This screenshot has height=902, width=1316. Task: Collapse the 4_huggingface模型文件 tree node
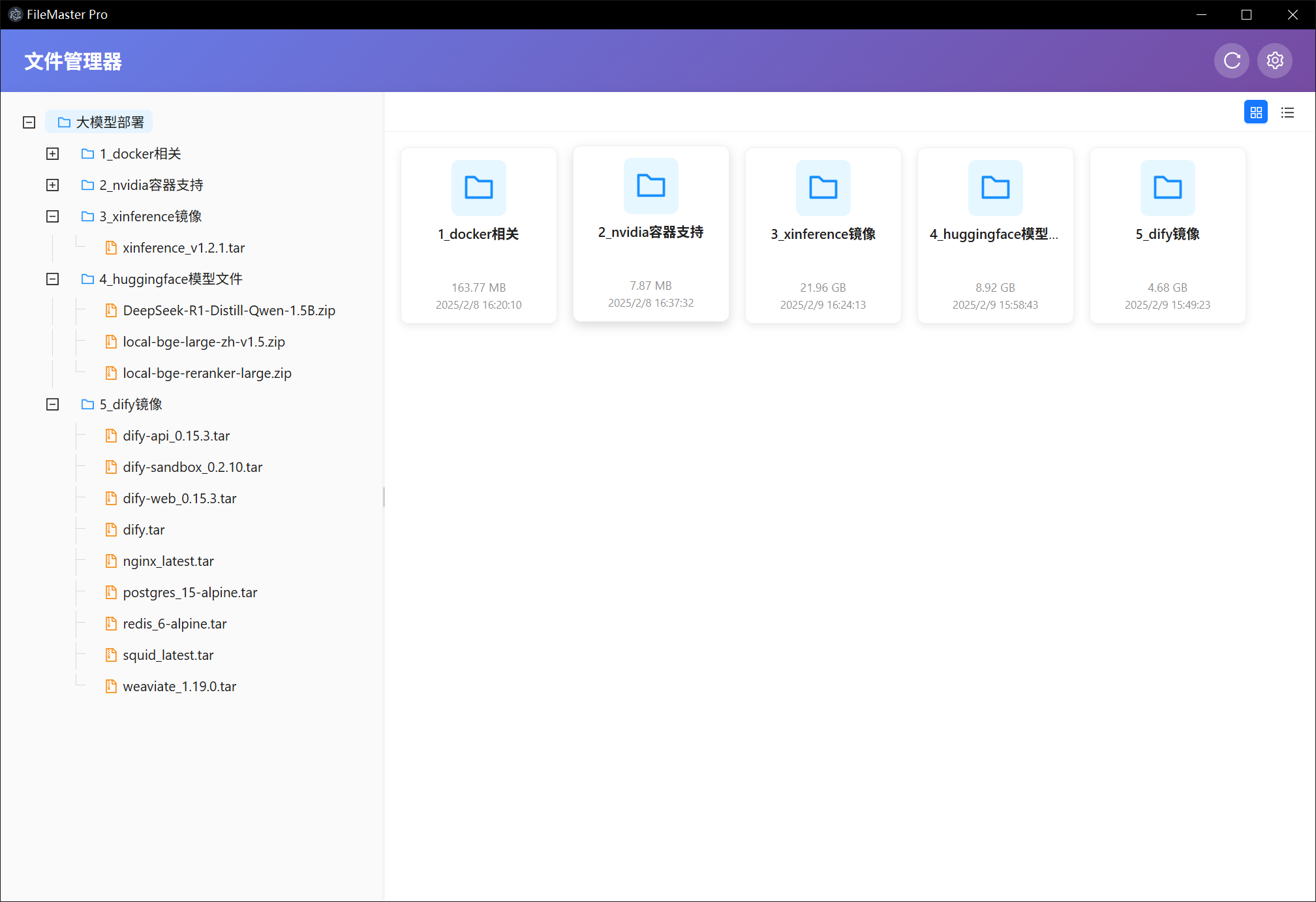coord(53,279)
